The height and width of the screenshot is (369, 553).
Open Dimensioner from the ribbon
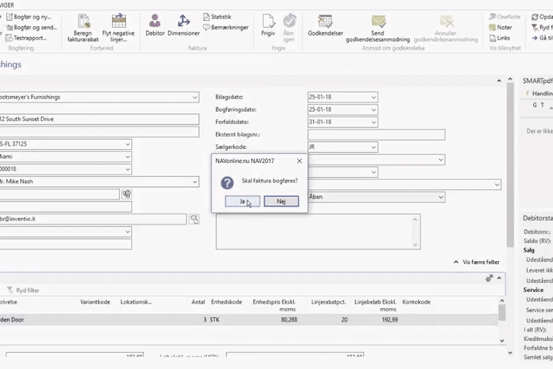point(183,21)
